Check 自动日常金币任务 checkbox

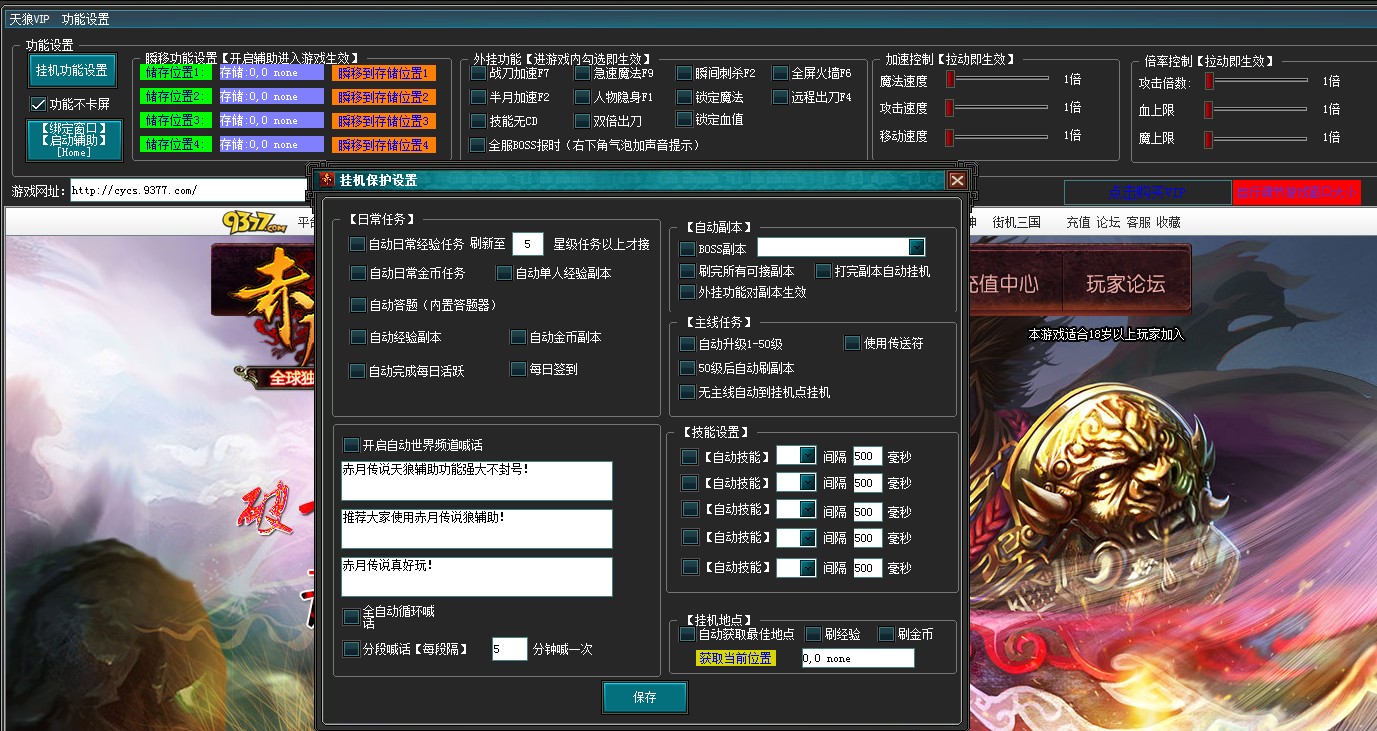point(357,273)
